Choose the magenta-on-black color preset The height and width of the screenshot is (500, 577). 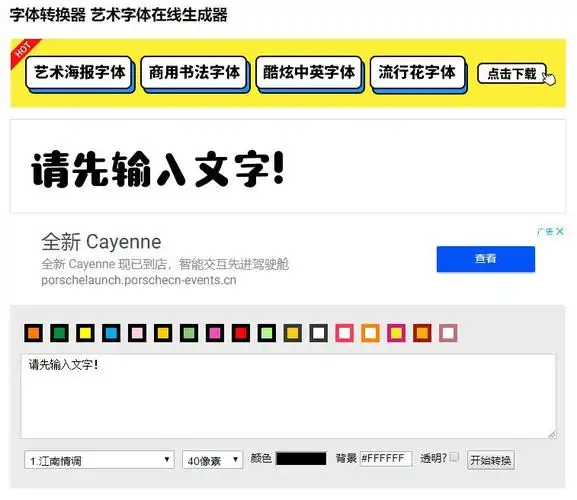tap(215, 333)
